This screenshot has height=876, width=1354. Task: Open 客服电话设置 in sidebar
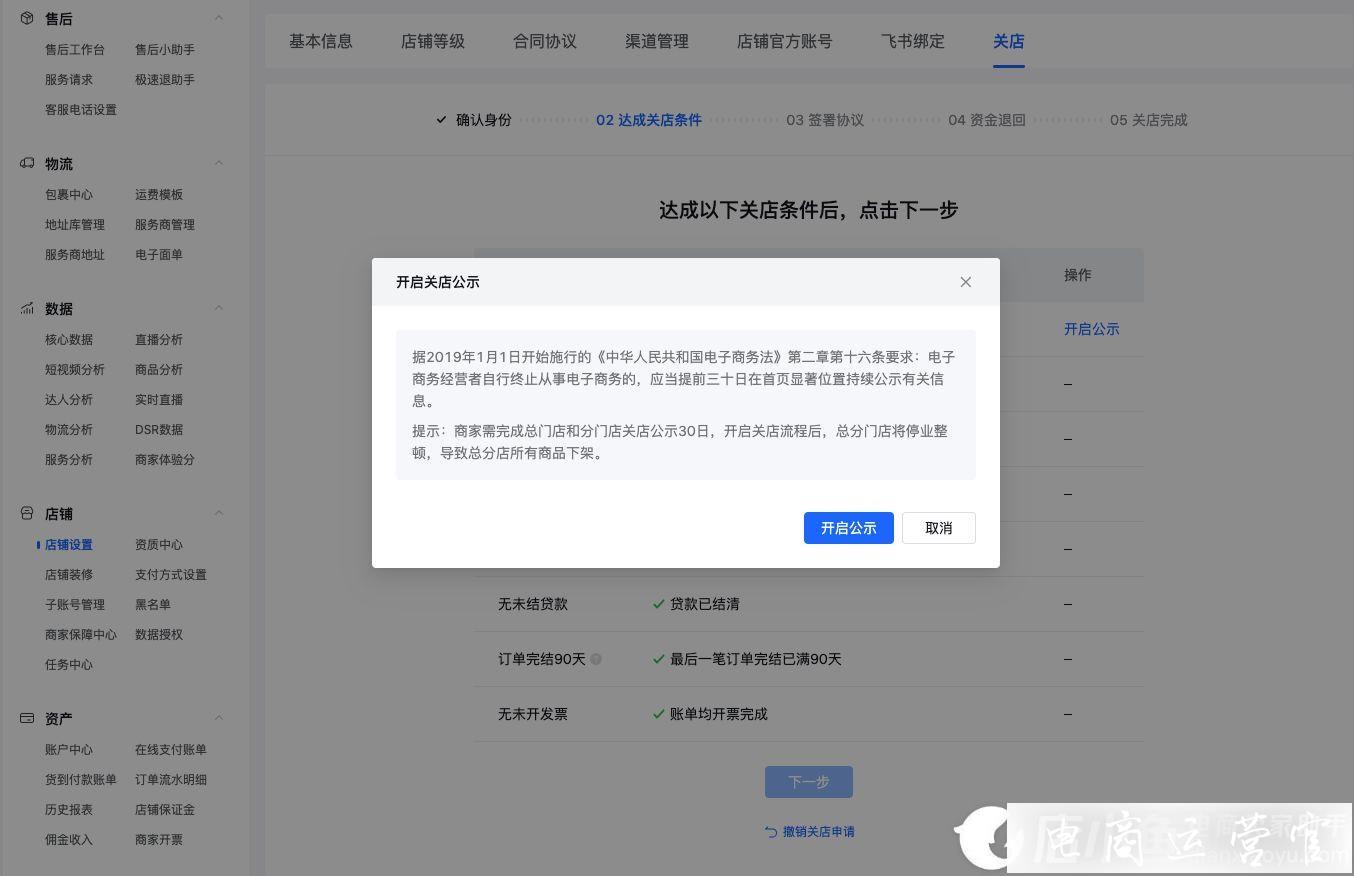tap(81, 109)
